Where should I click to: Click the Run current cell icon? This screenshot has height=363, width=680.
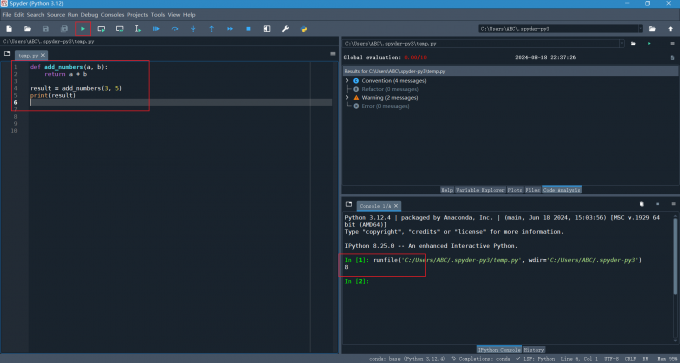(x=101, y=29)
